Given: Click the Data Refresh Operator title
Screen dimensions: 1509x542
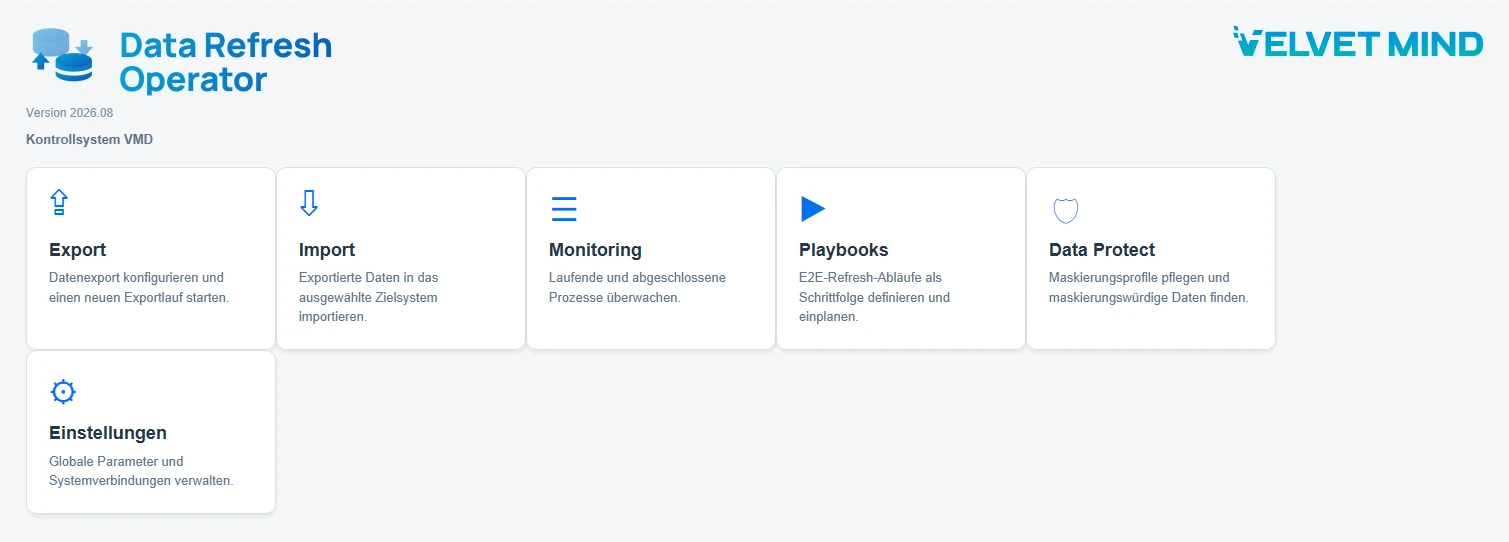Looking at the screenshot, I should [225, 62].
